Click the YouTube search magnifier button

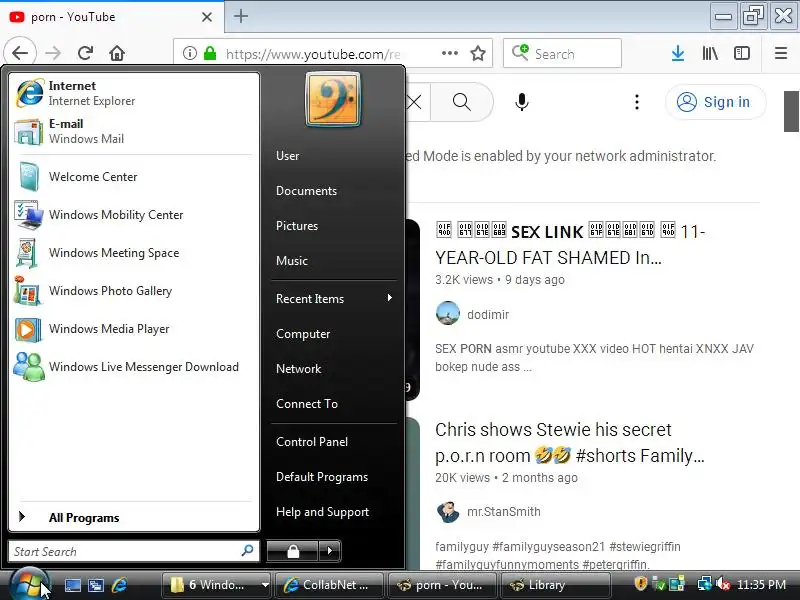click(x=462, y=102)
